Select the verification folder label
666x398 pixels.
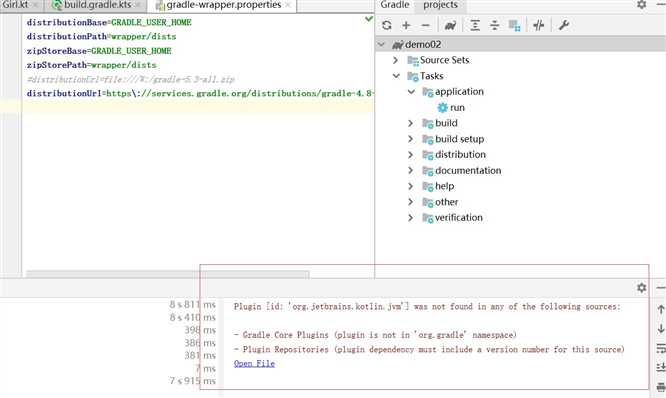[x=459, y=217]
